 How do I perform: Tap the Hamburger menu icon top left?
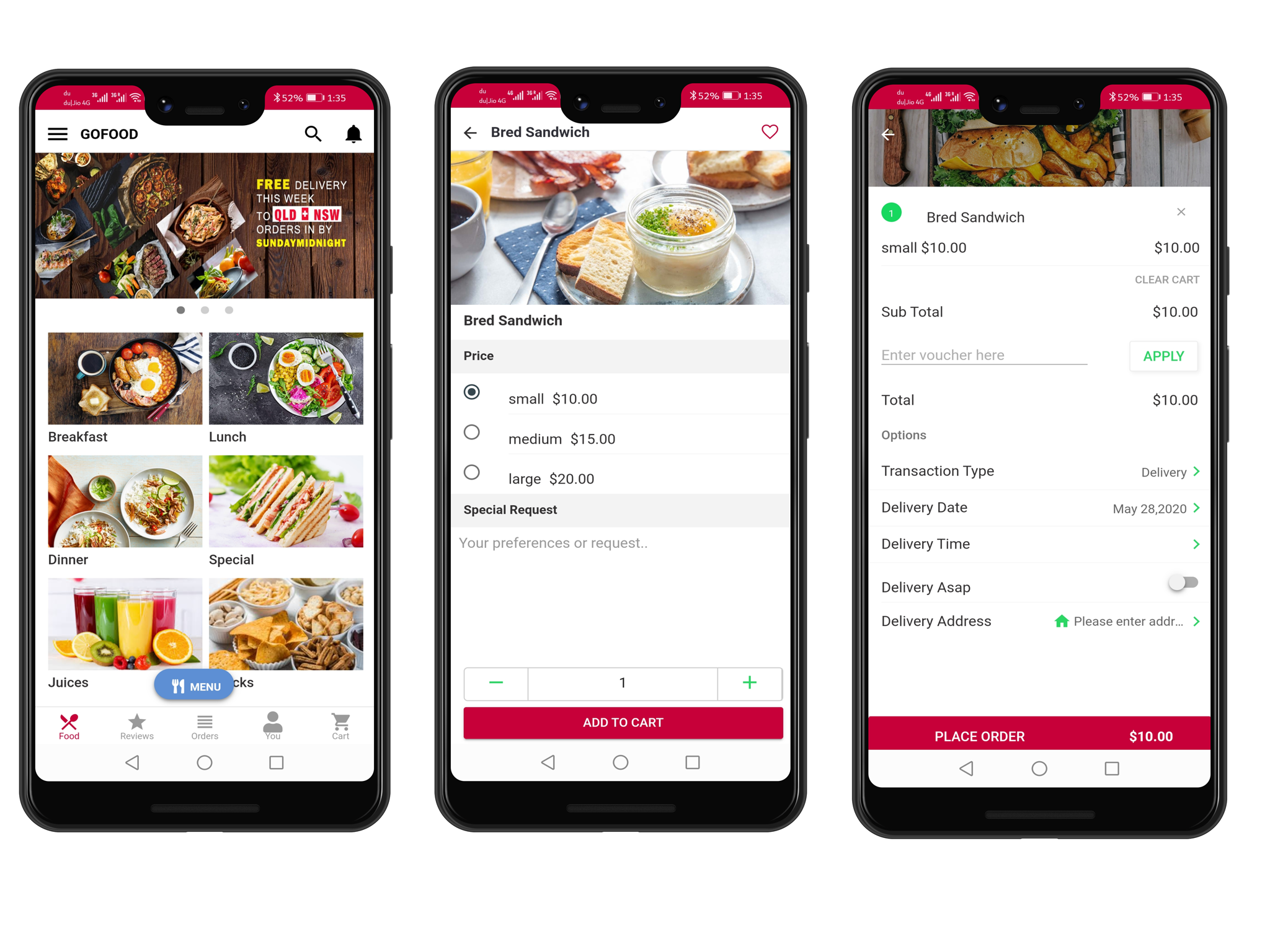point(56,133)
